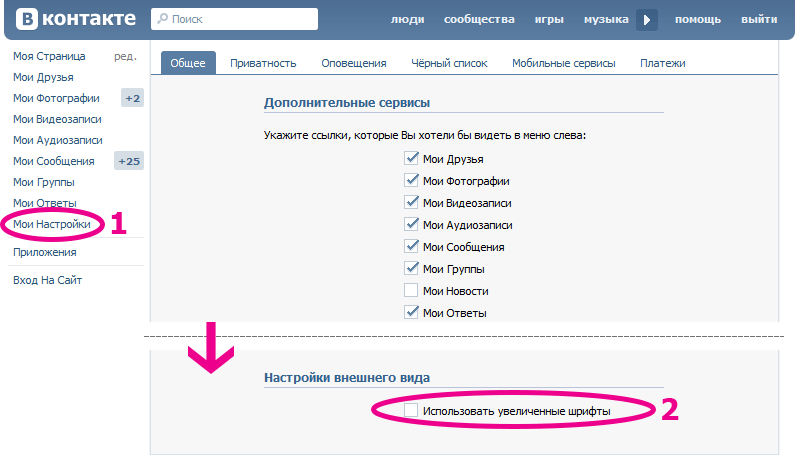Click the Использовать увеличенные шрифты label text

click(x=516, y=411)
